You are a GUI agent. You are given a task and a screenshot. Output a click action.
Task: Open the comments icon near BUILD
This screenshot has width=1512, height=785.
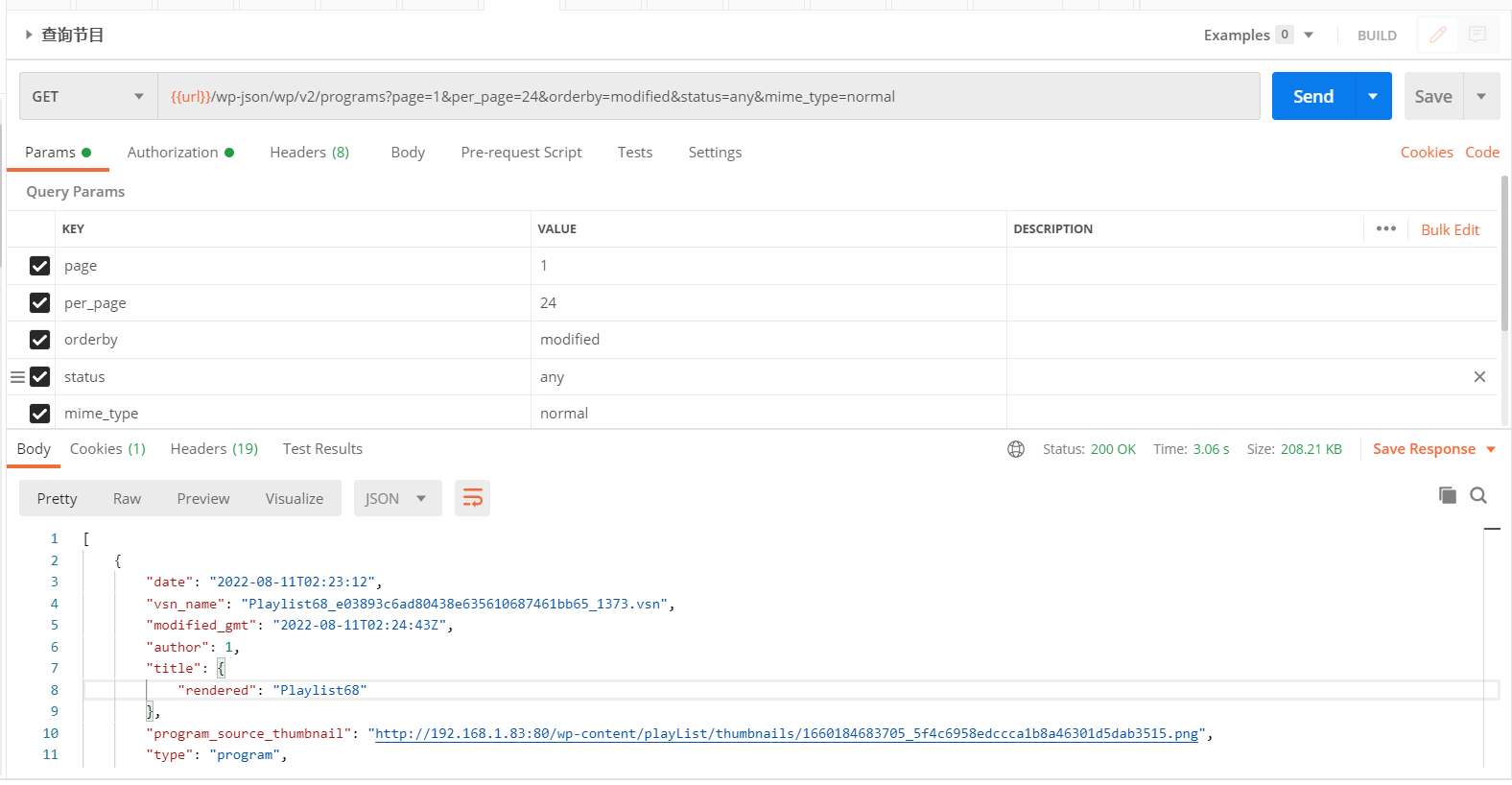[1477, 36]
